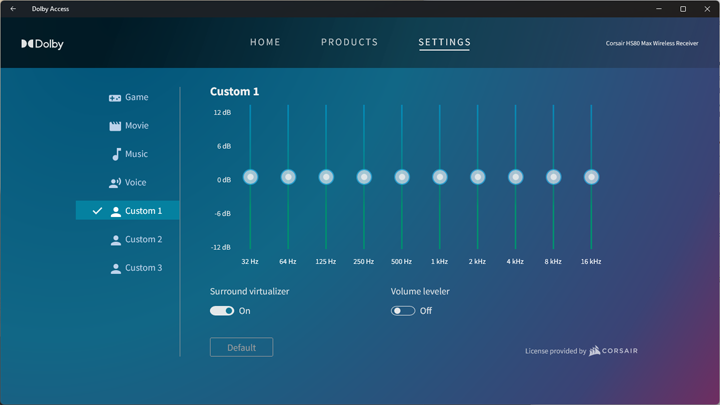
Task: Click the Custom 3 profile icon
Action: tap(116, 268)
